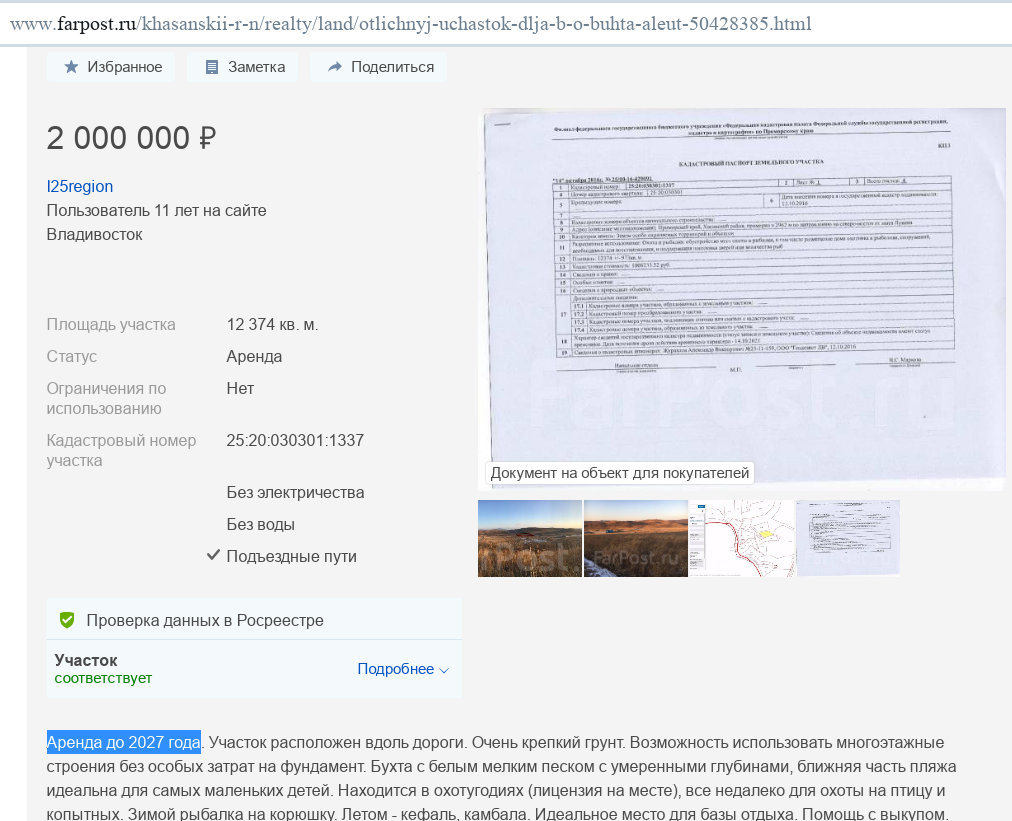Select second hills landscape thumbnail
Image resolution: width=1012 pixels, height=821 pixels.
pyautogui.click(x=636, y=538)
